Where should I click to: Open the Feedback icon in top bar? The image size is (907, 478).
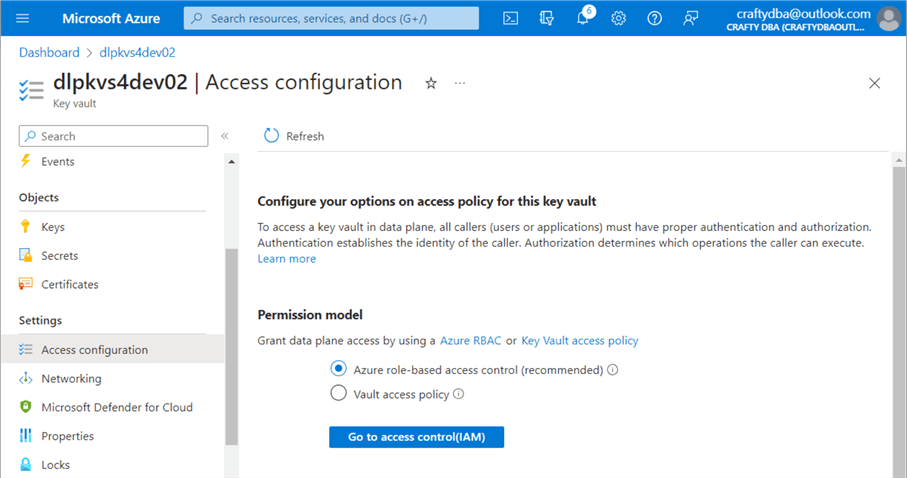tap(690, 19)
